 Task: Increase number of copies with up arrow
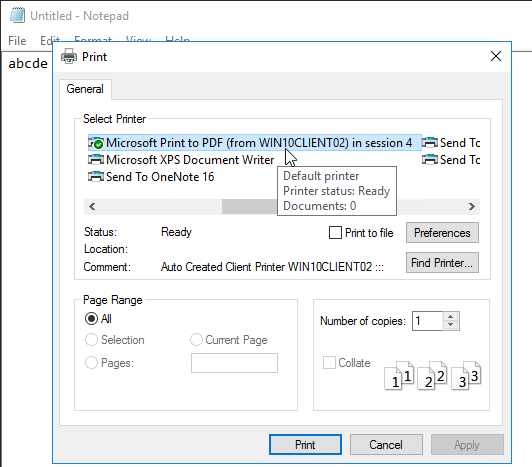pyautogui.click(x=451, y=317)
